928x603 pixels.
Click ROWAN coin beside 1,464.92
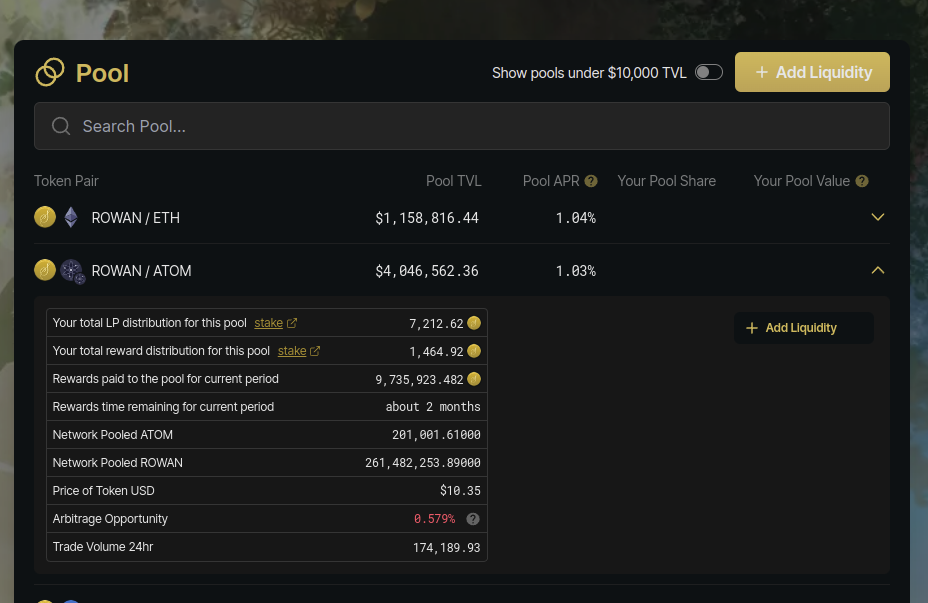[474, 351]
